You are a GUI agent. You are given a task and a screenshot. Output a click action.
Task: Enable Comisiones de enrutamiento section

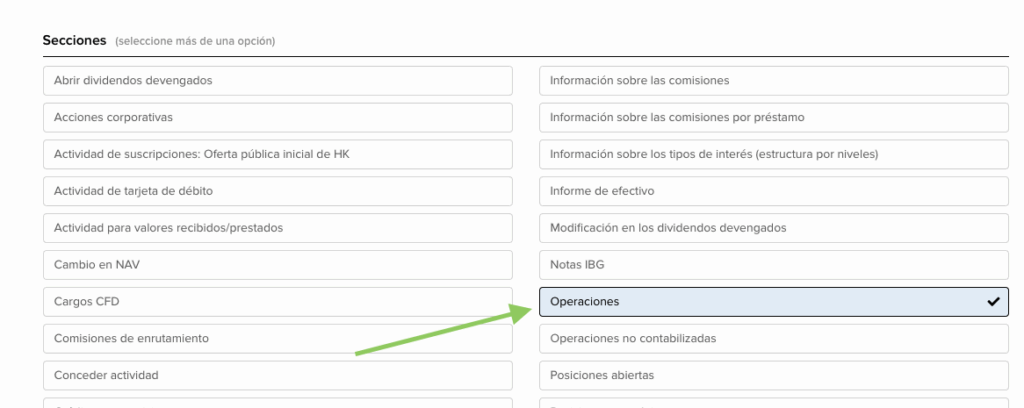277,339
